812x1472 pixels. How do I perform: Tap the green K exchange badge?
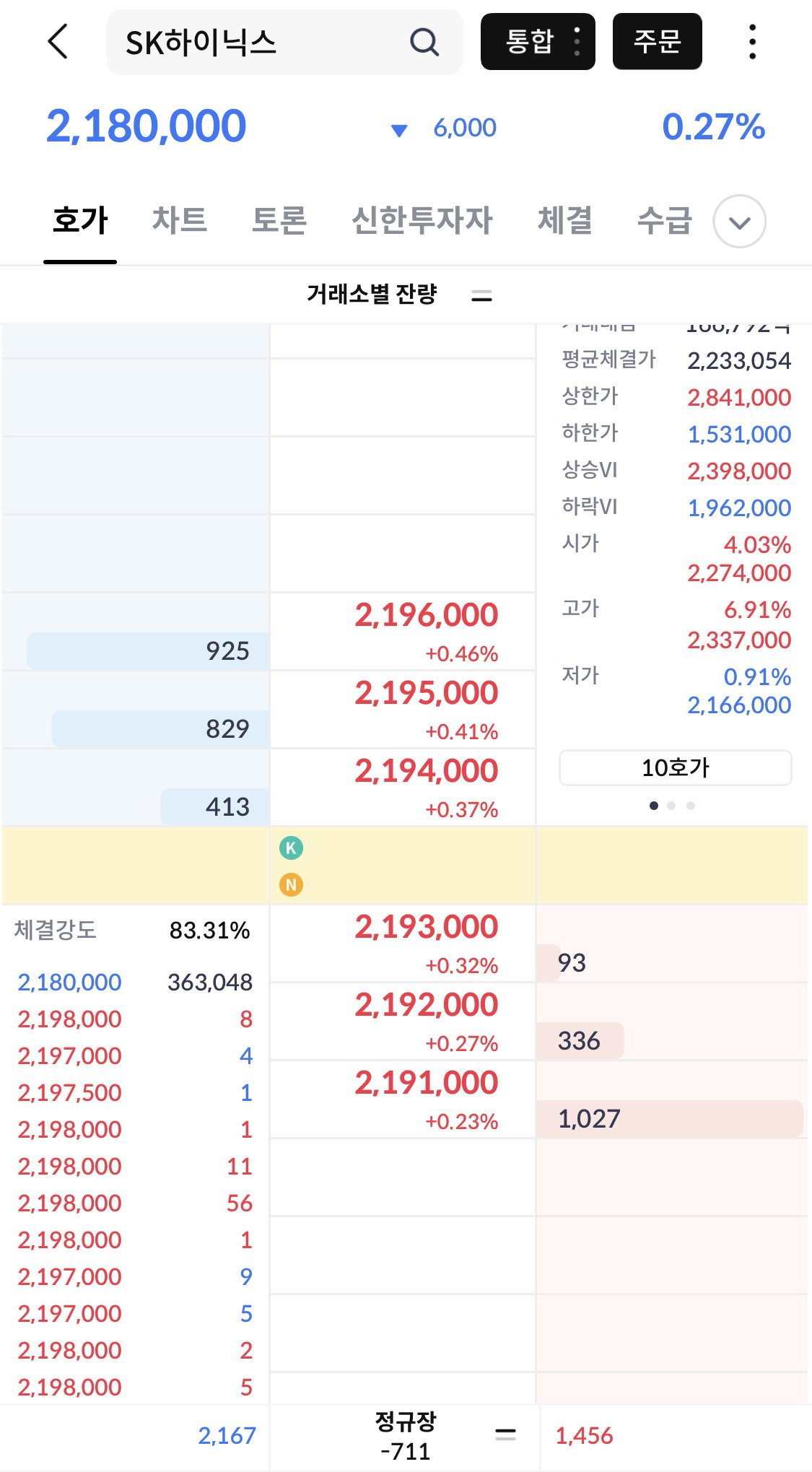tap(291, 848)
